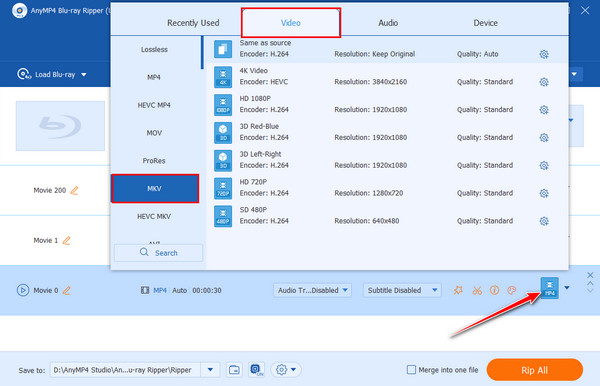Click the enhance effects star icon
This screenshot has width=600, height=386.
coord(458,290)
